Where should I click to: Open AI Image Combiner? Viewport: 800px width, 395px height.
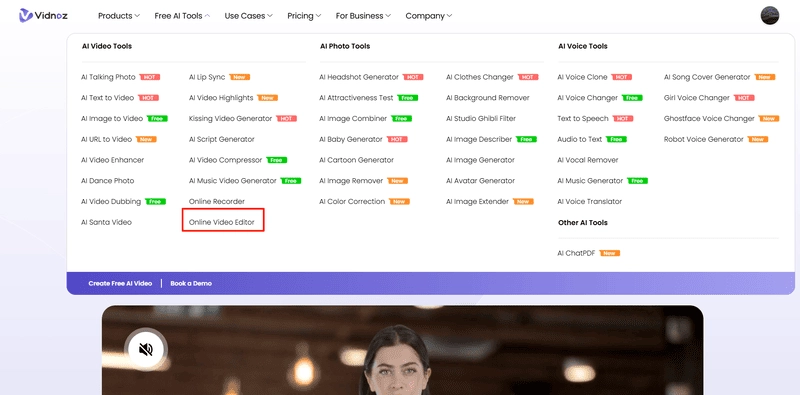click(x=353, y=118)
